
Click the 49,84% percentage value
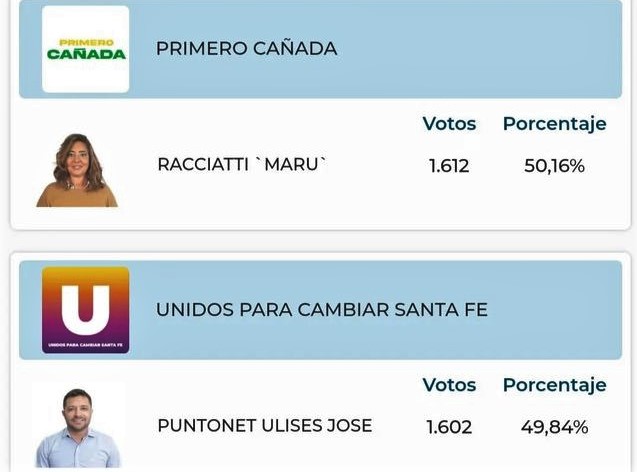(x=554, y=427)
